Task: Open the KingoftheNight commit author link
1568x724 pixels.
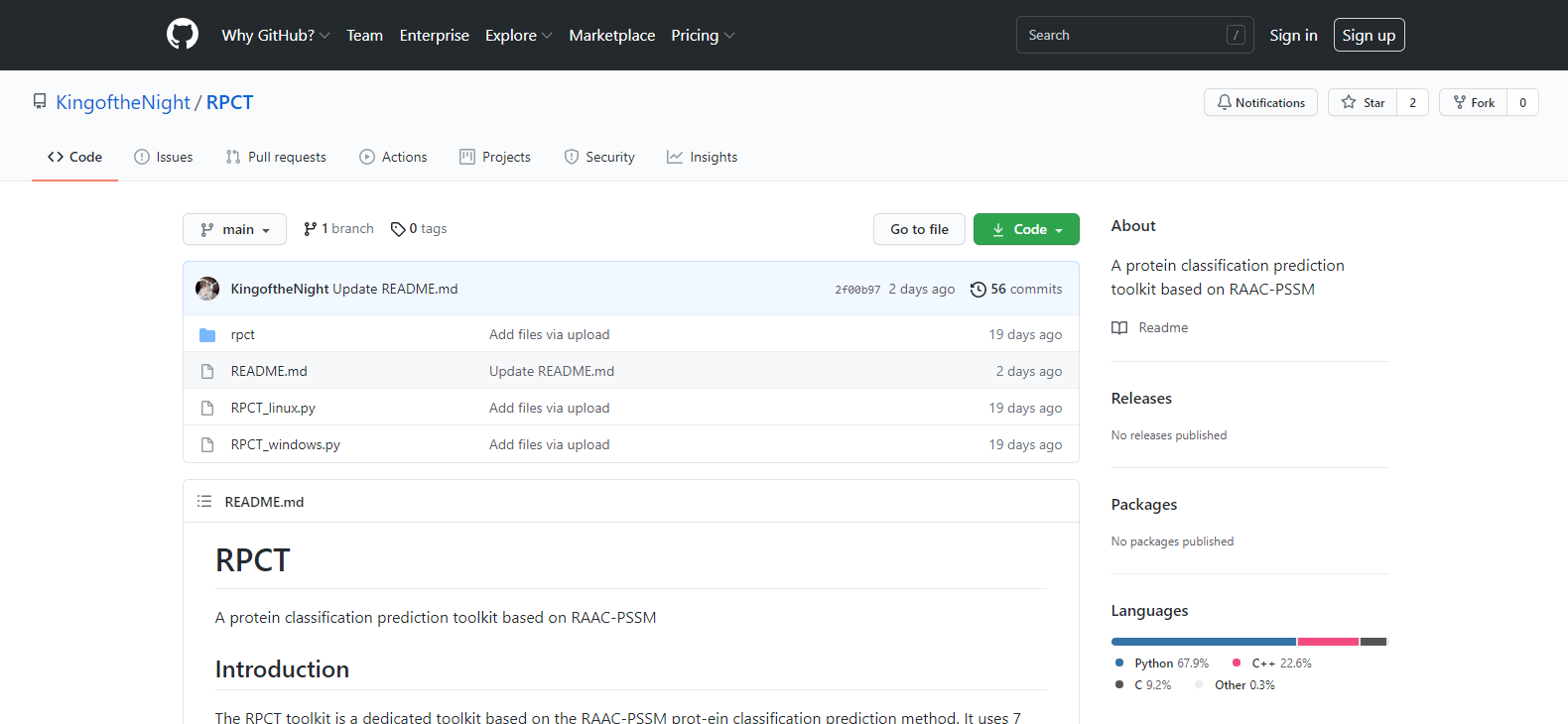Action: tap(280, 289)
